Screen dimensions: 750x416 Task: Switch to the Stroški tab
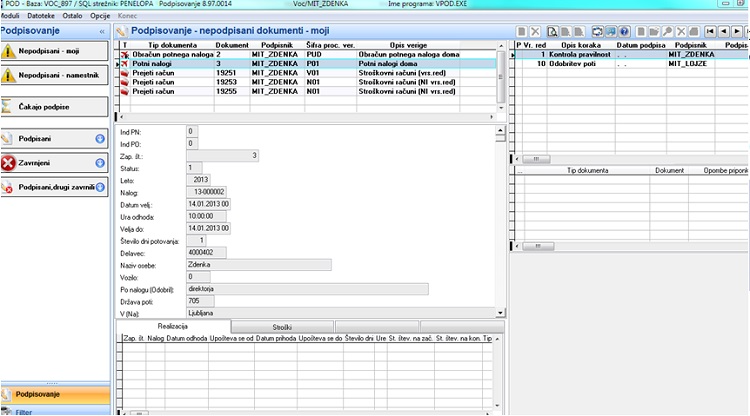[282, 327]
